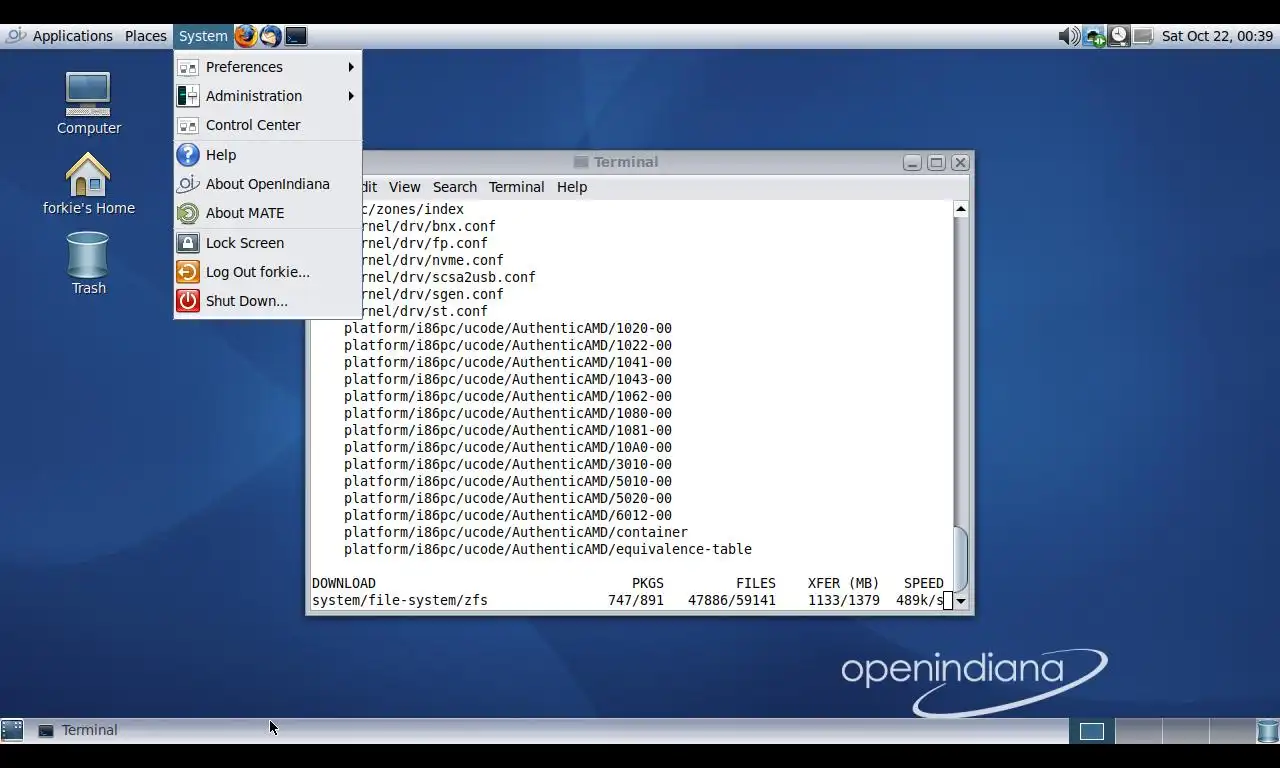This screenshot has height=768, width=1280.
Task: Choose Control Center from System menu
Action: [268, 125]
